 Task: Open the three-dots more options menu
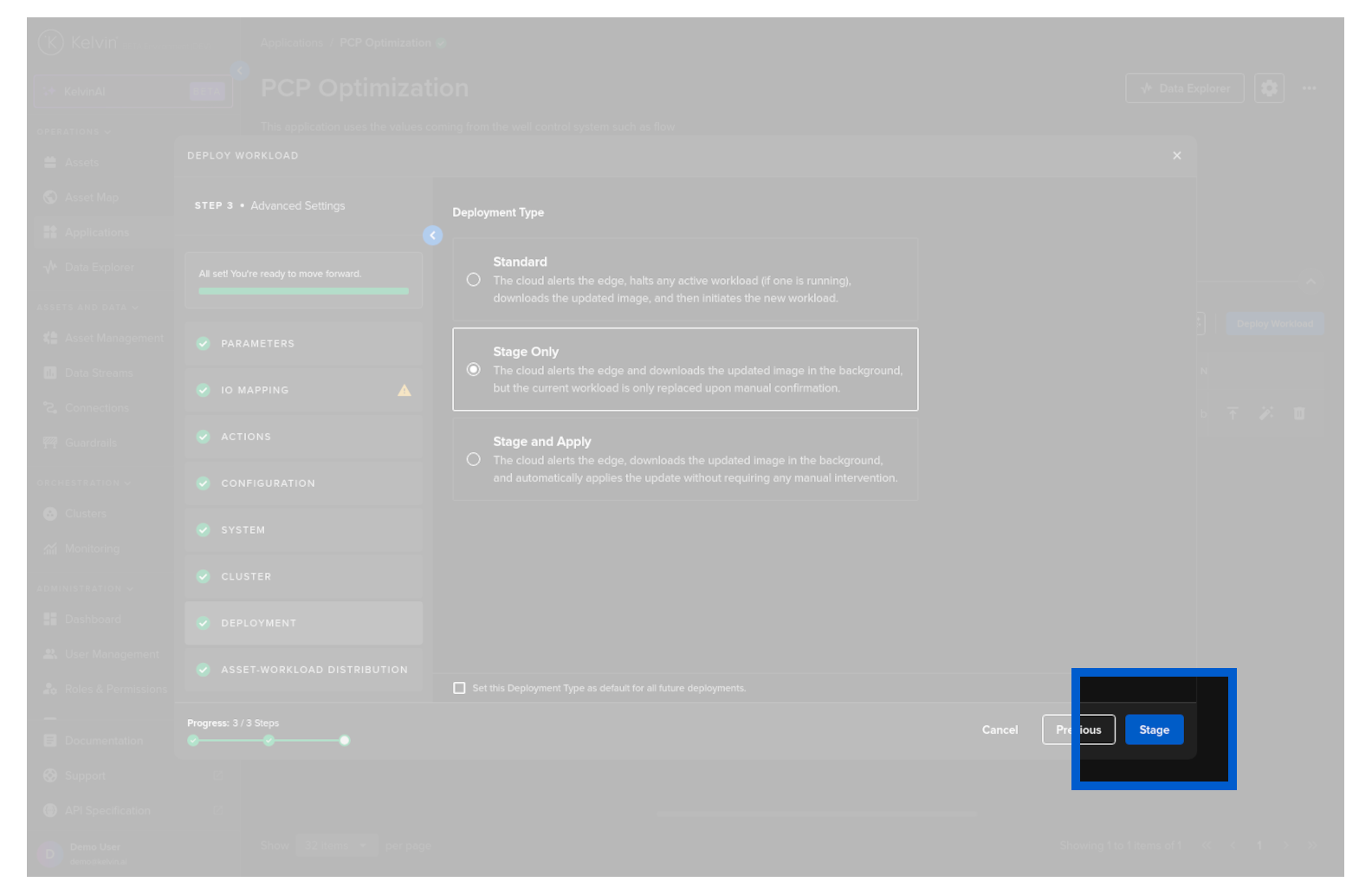[x=1309, y=88]
